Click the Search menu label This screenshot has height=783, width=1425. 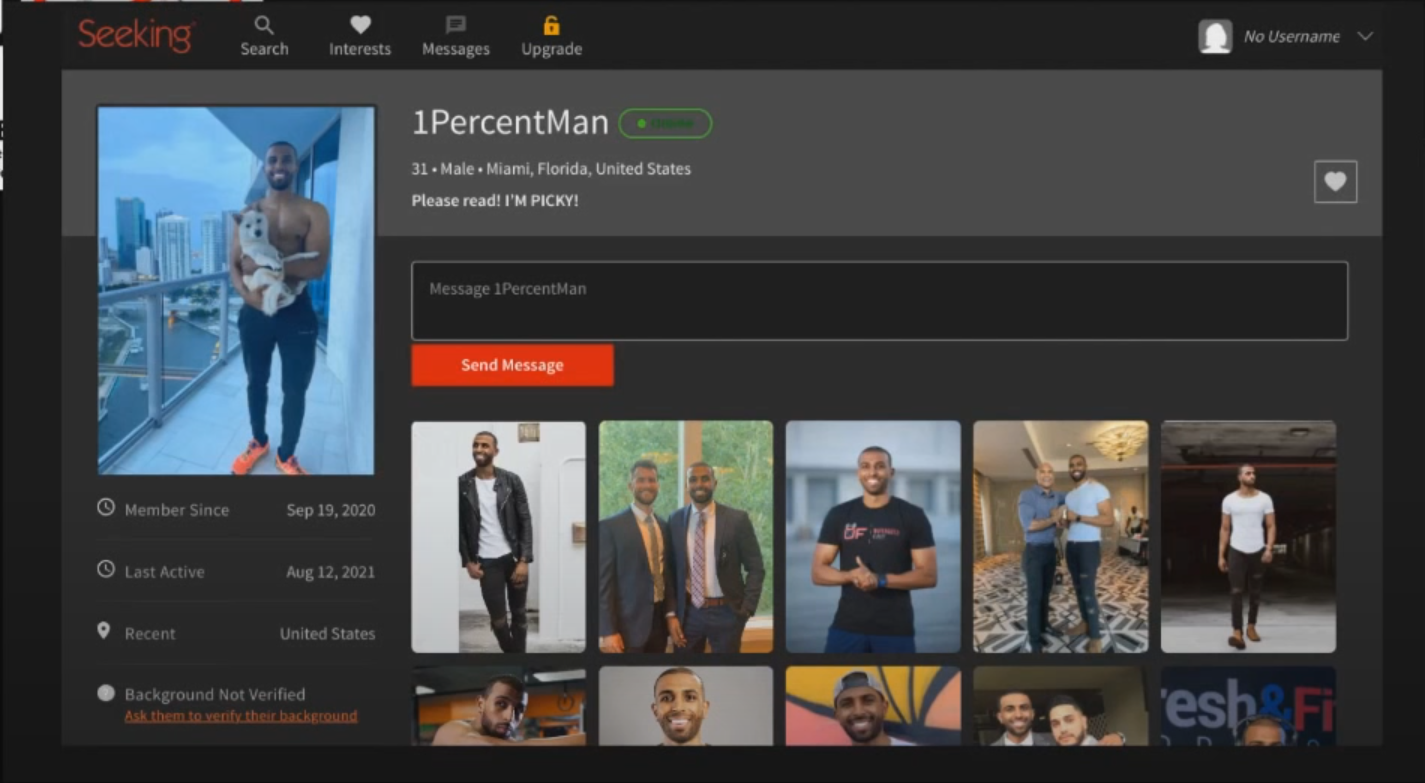tap(264, 49)
